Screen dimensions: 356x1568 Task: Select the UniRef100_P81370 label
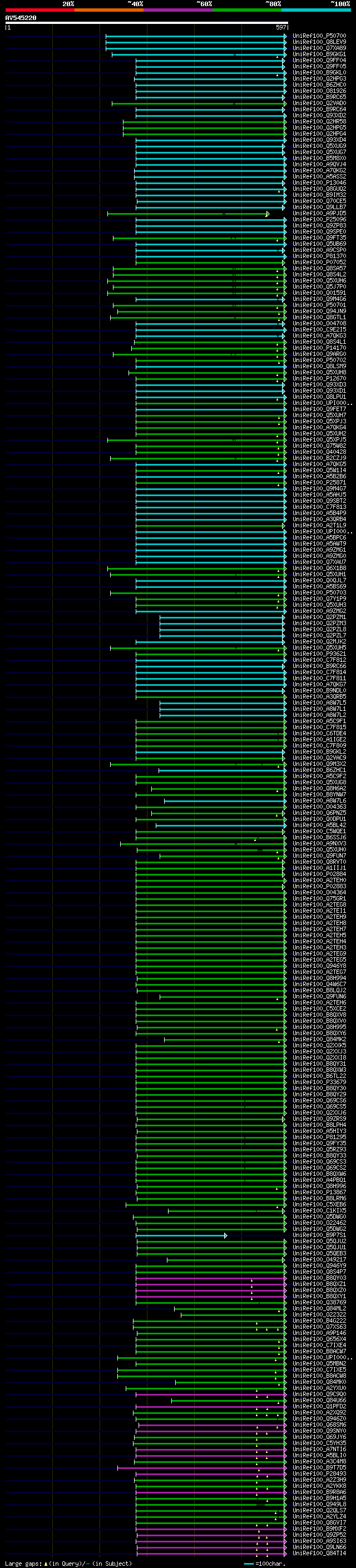pos(319,256)
